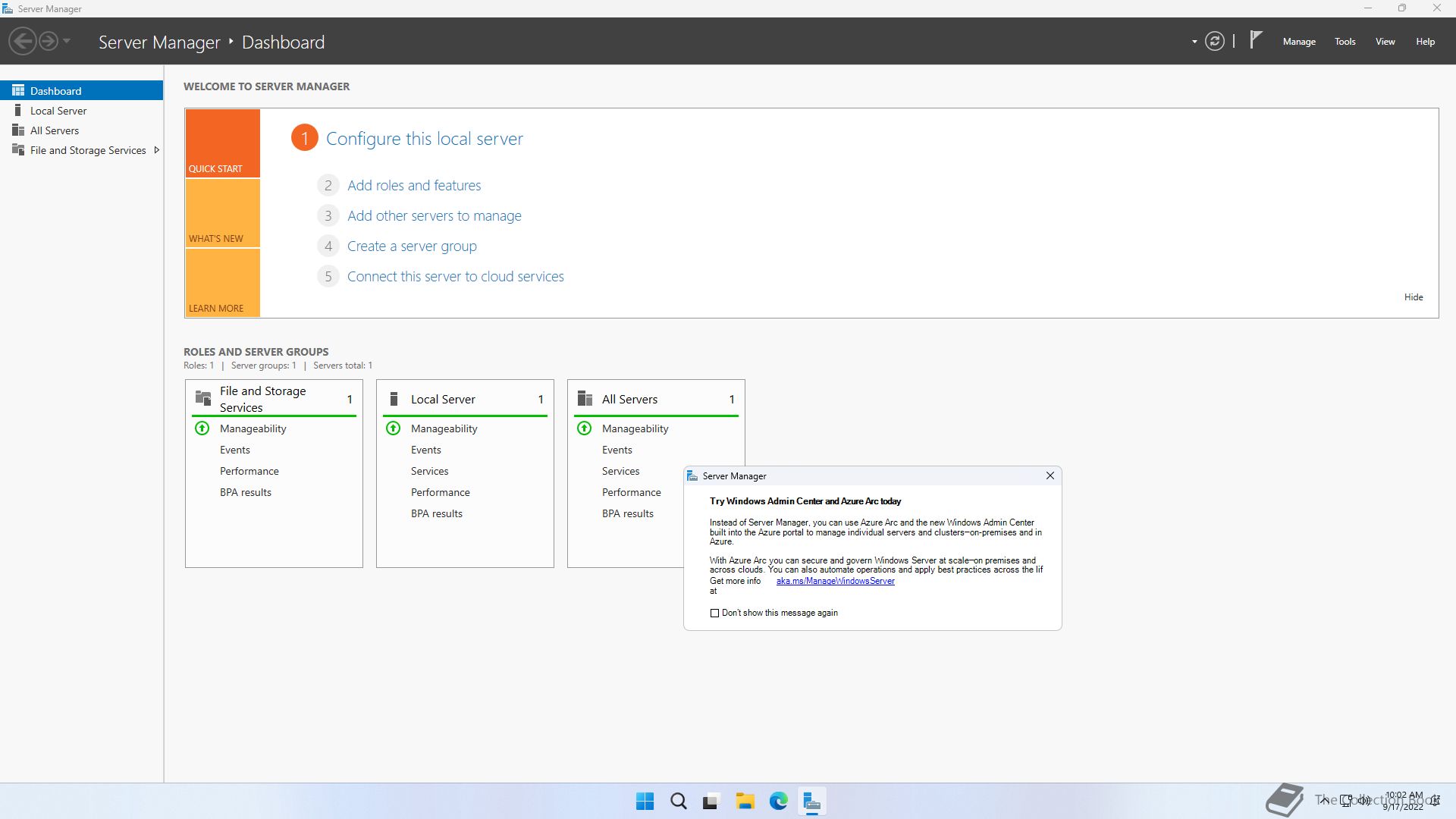Click Performance in File and Storage tile

[249, 471]
